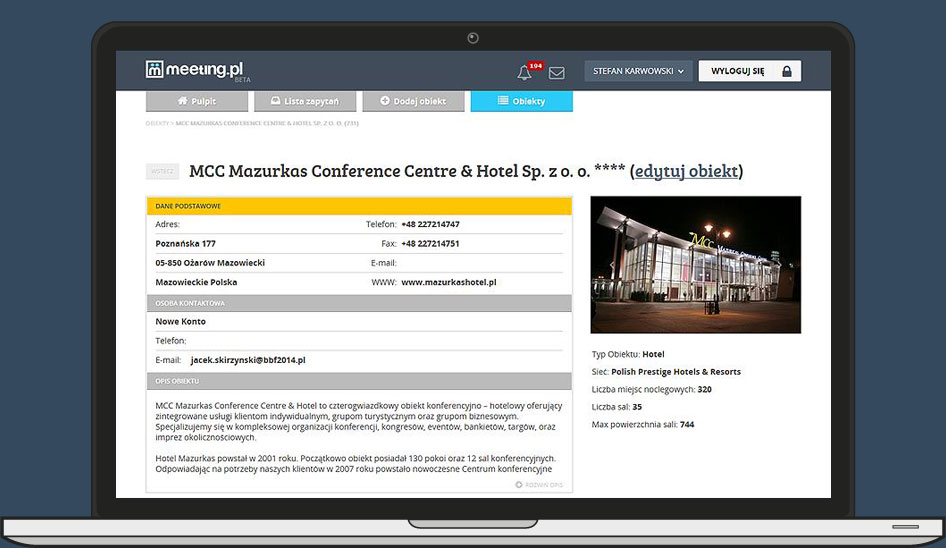Open the messages envelope icon
Viewport: 946px width, 548px height.
coord(557,73)
